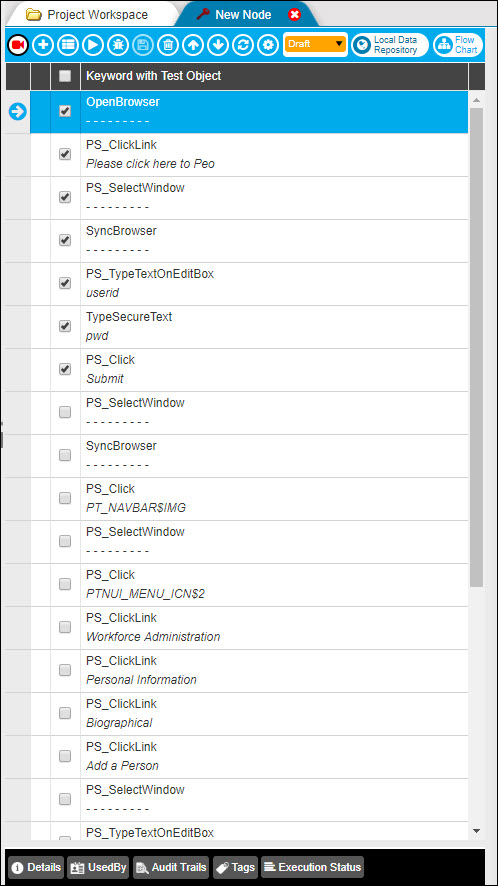Move the step down with the arrow icon

(x=218, y=45)
